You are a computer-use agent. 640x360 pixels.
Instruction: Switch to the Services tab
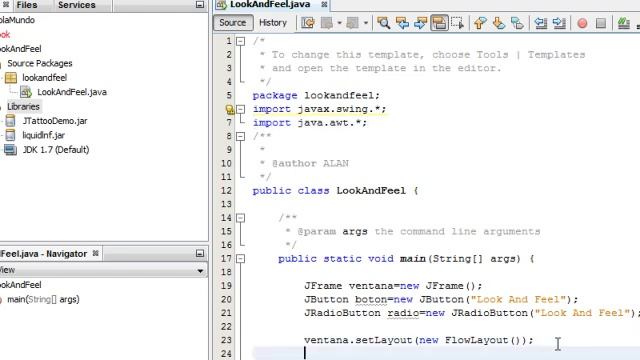point(77,5)
